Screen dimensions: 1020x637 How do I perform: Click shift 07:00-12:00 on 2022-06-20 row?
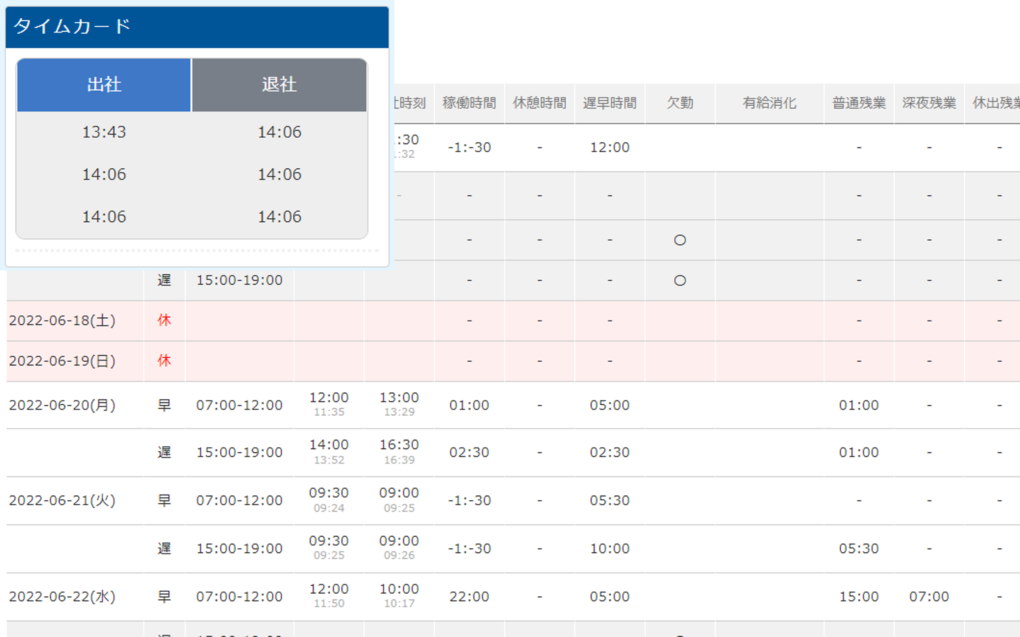click(239, 405)
